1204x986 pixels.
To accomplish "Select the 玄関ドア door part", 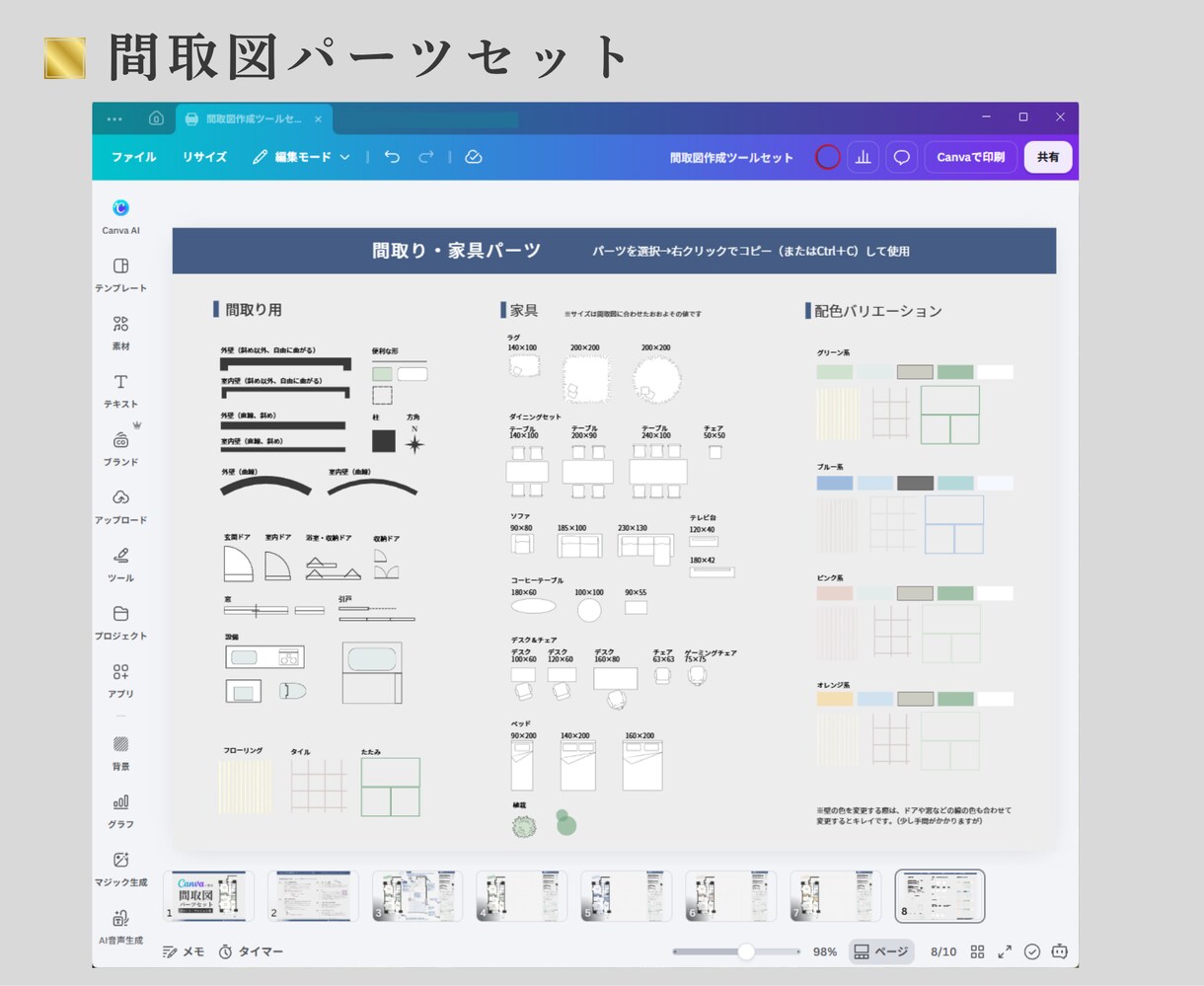I will pyautogui.click(x=238, y=564).
